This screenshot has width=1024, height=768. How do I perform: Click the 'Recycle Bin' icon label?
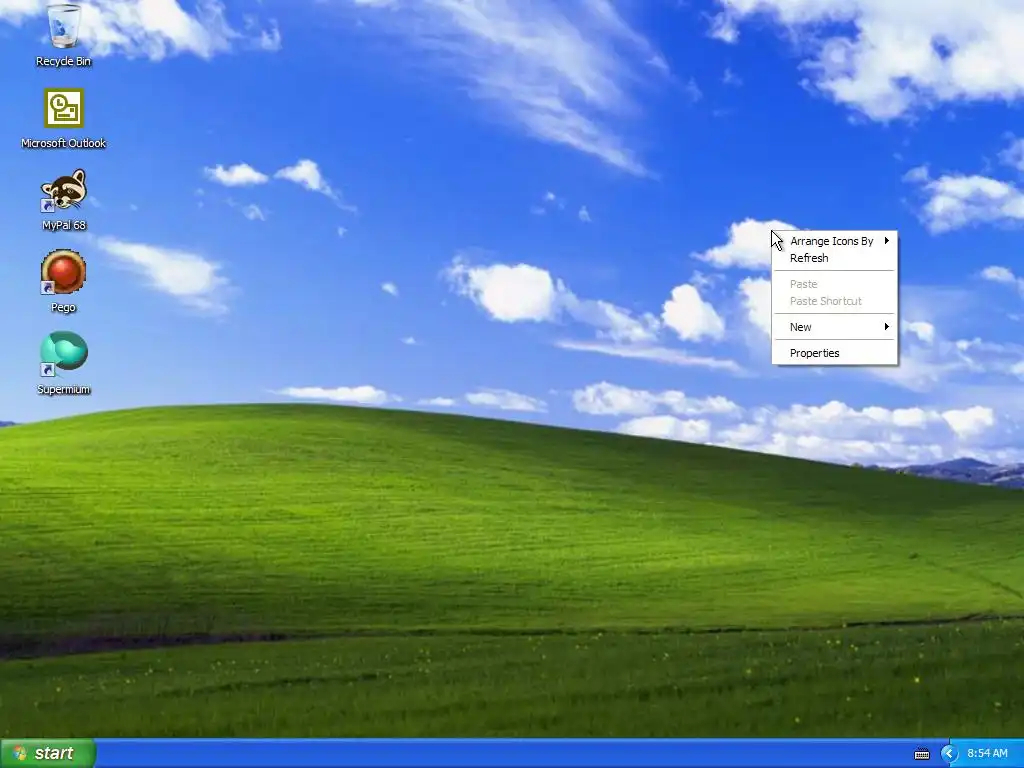pos(63,61)
